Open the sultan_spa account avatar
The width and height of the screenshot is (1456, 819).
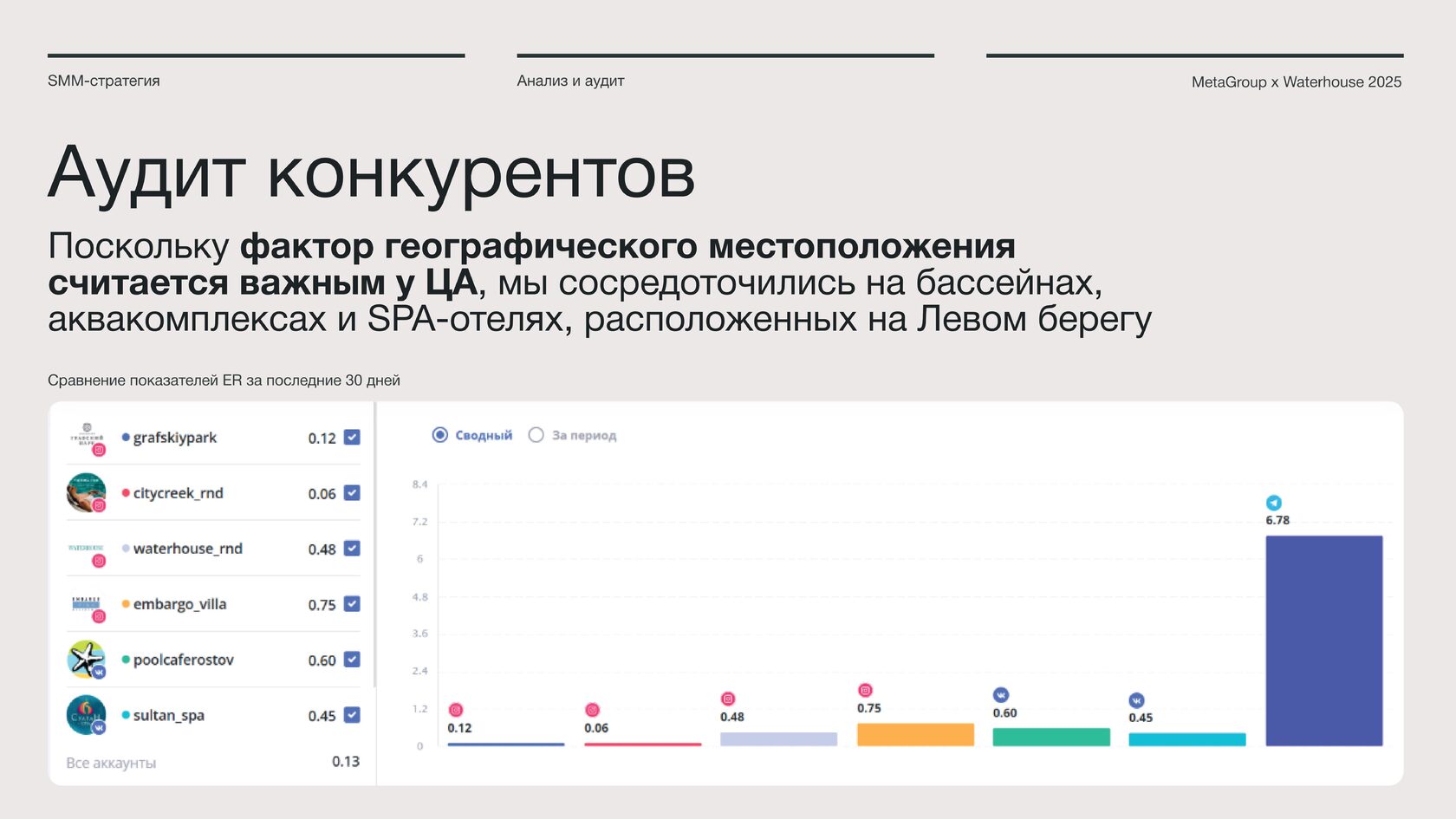click(x=87, y=715)
